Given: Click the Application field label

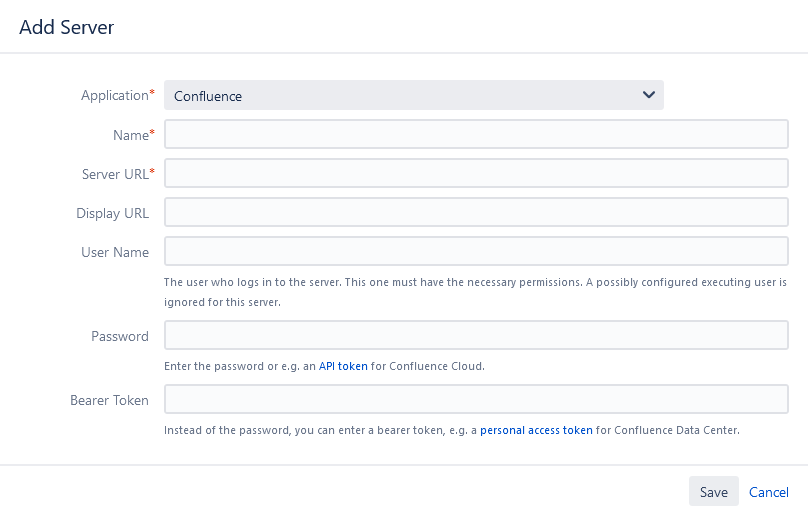Looking at the screenshot, I should click(117, 95).
